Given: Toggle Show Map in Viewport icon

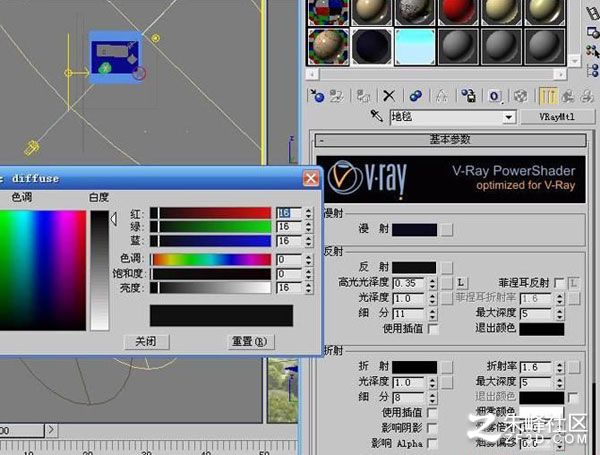Looking at the screenshot, I should 520,96.
